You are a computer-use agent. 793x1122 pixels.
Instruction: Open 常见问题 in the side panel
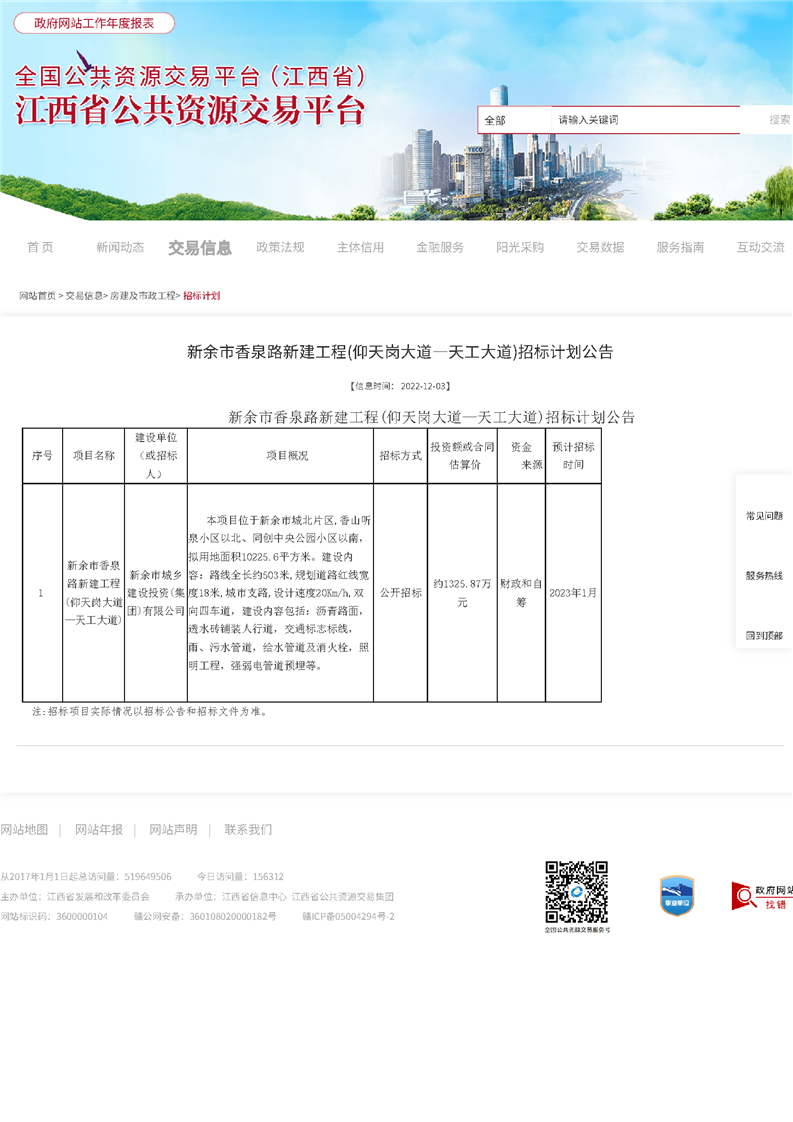pos(764,516)
